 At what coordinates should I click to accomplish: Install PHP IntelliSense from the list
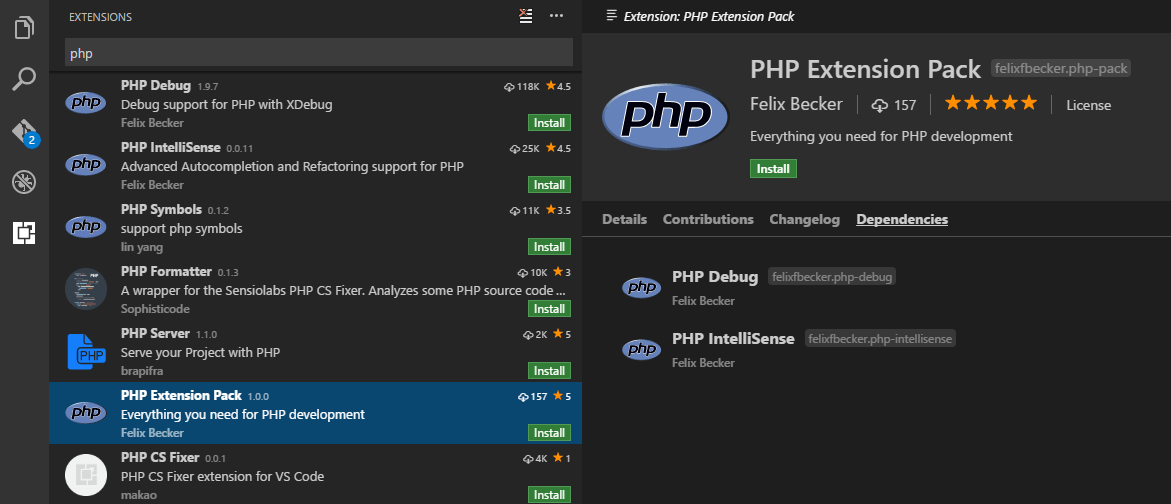click(549, 185)
